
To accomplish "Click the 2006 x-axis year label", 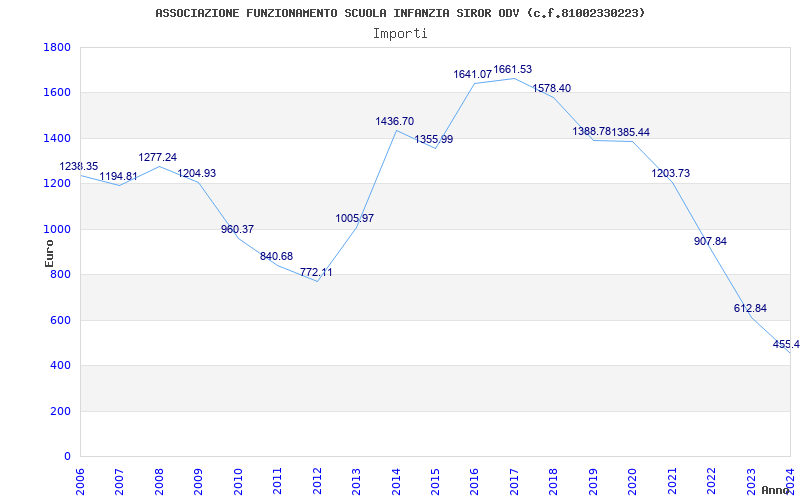I will 80,482.
